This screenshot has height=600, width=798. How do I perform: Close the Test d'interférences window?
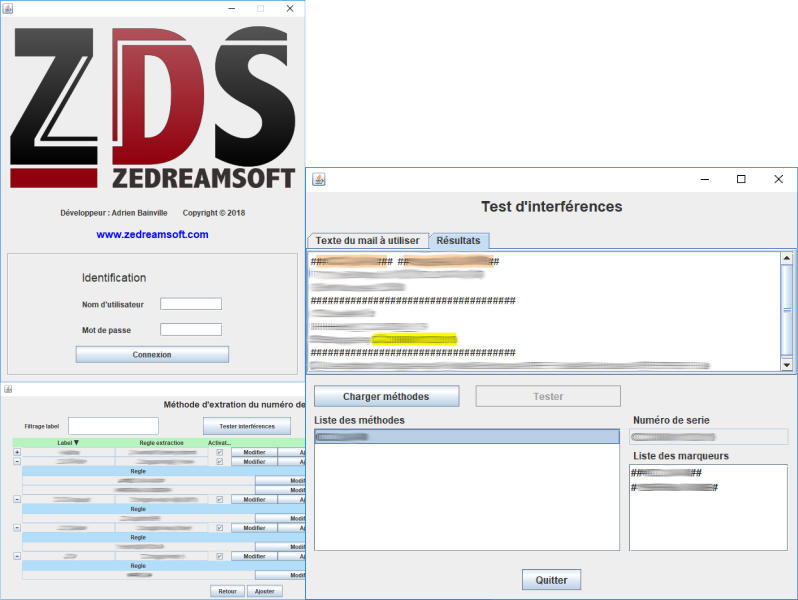(x=778, y=179)
